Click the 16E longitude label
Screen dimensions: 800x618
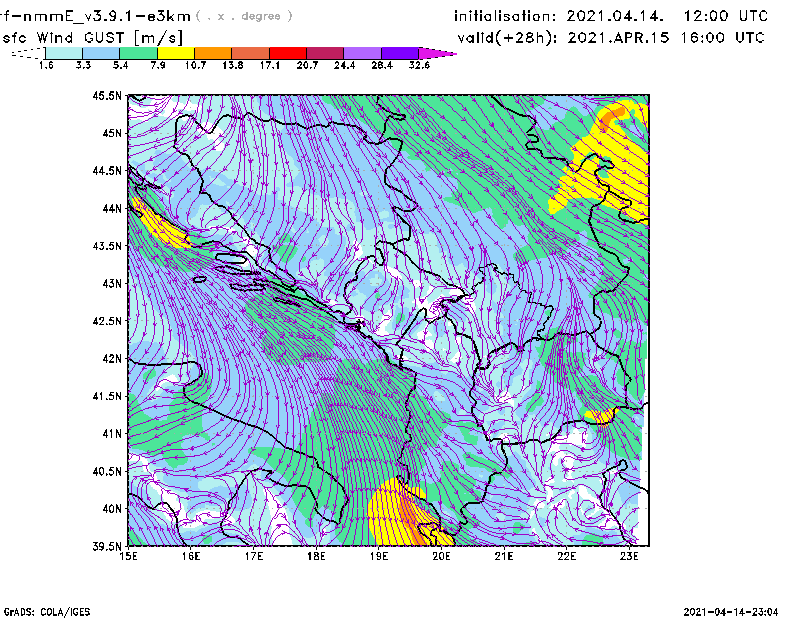pos(191,556)
